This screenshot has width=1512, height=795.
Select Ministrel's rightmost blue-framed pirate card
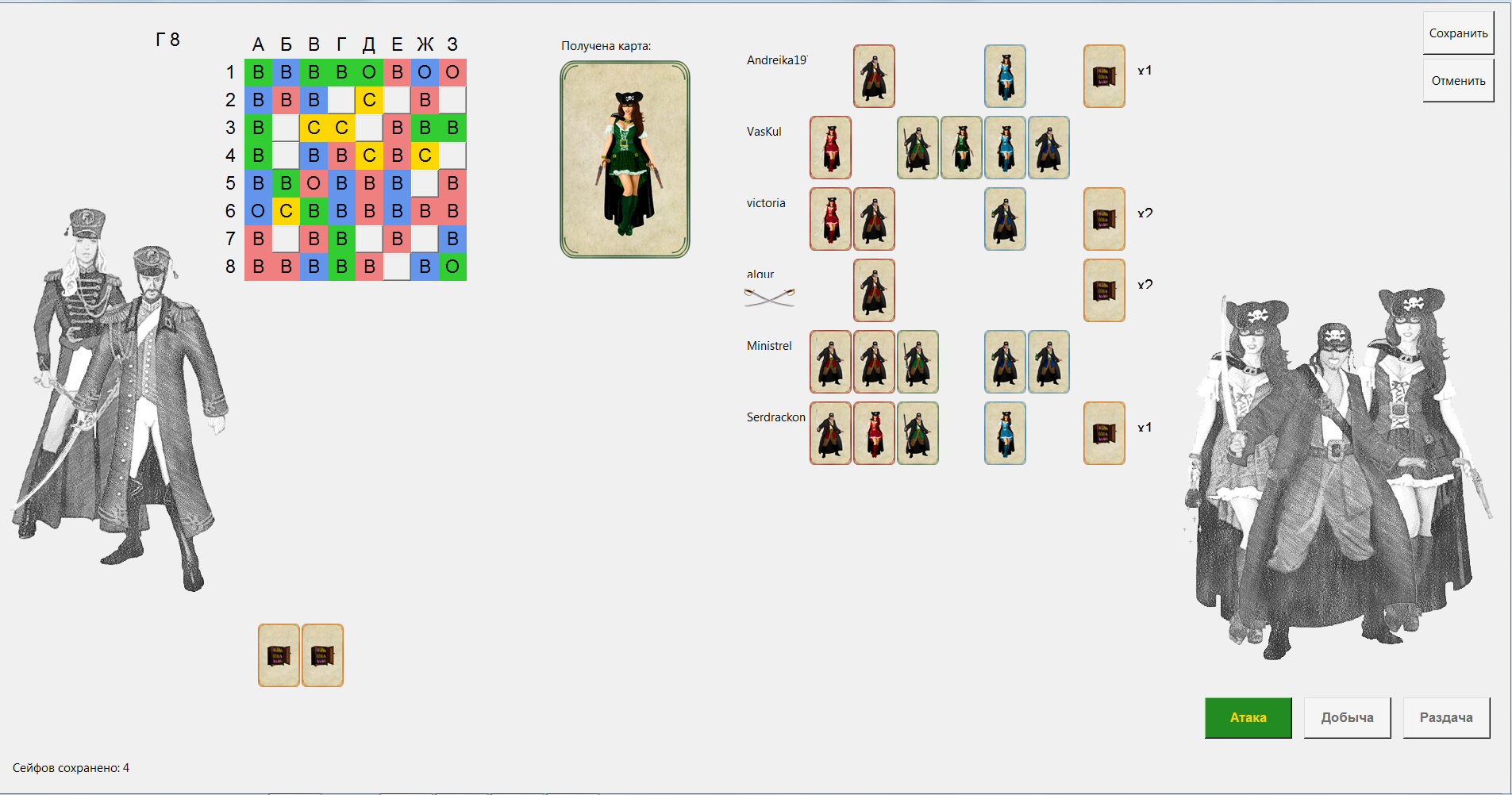click(x=1048, y=362)
